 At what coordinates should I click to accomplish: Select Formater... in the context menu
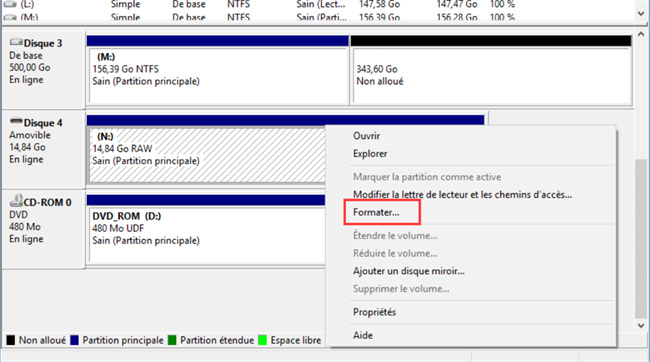tap(376, 212)
